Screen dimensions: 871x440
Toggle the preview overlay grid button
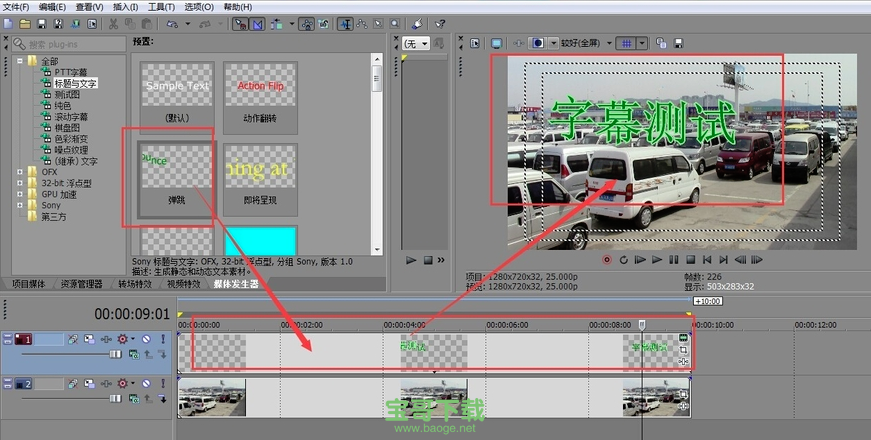point(626,43)
